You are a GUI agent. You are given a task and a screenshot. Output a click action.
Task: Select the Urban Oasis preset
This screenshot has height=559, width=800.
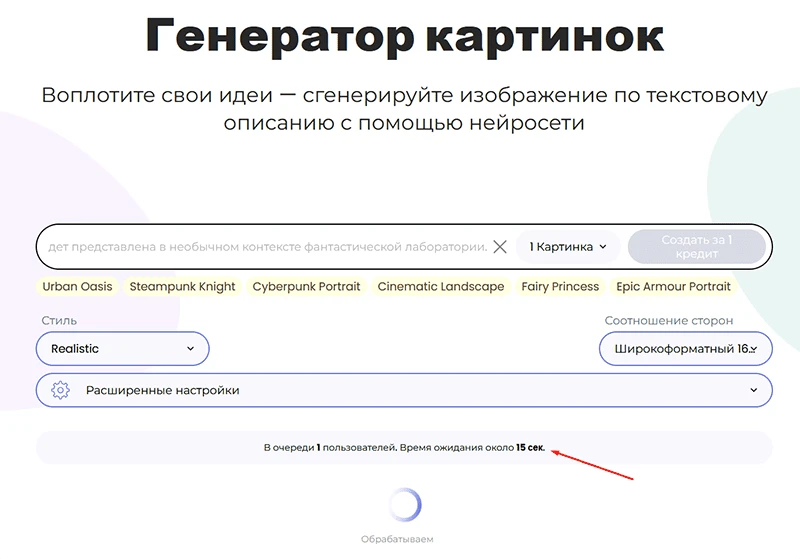(77, 287)
